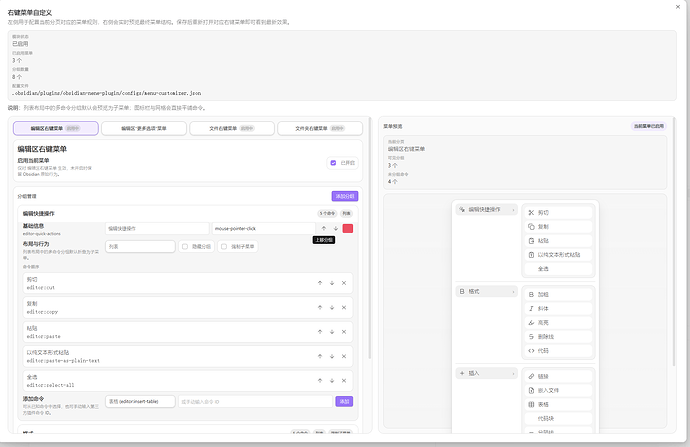Image resolution: width=690 pixels, height=447 pixels.
Task: Move 粘贴 editor:paste command up
Action: pyautogui.click(x=320, y=332)
